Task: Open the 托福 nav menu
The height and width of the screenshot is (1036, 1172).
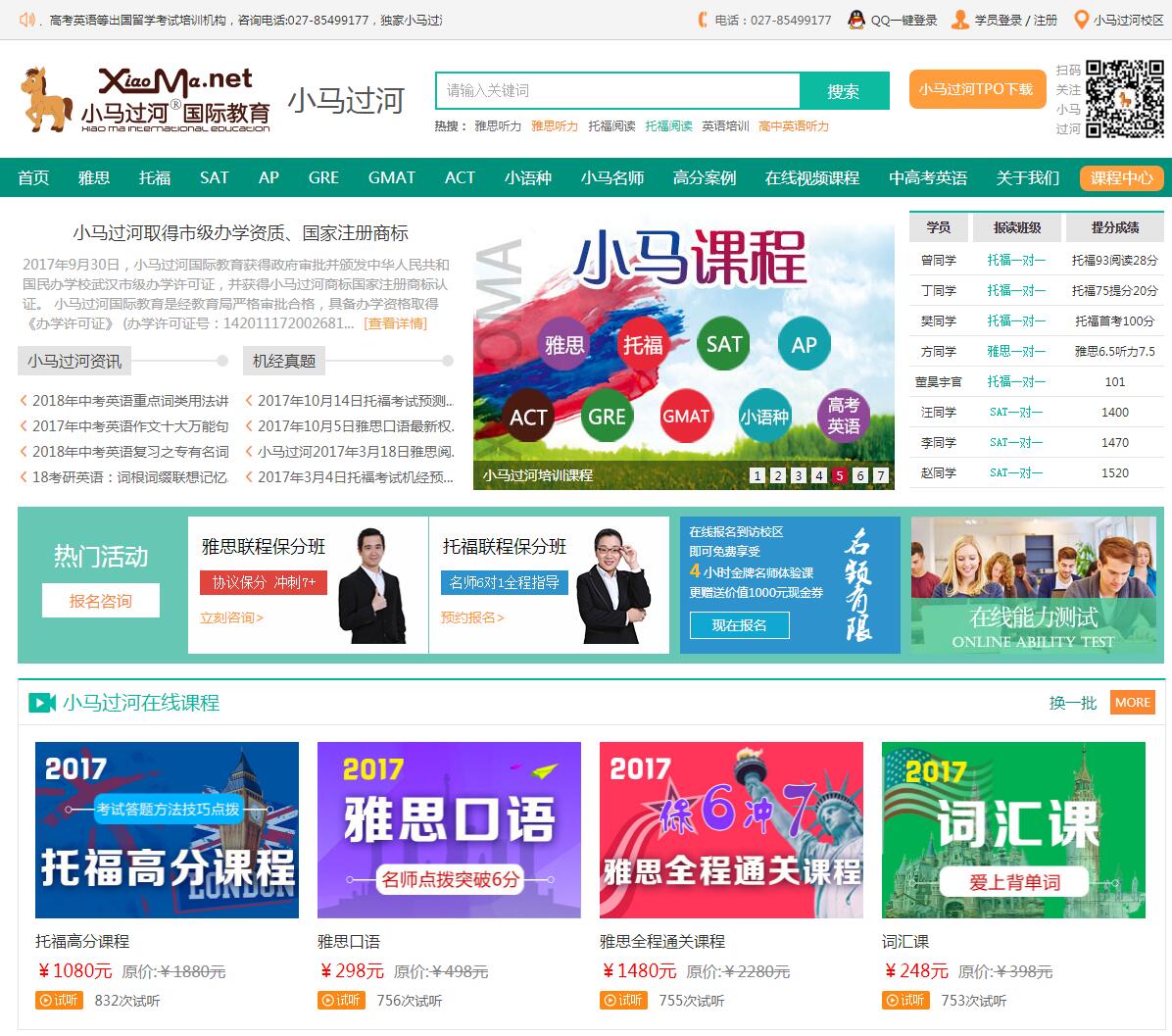Action: pos(155,178)
